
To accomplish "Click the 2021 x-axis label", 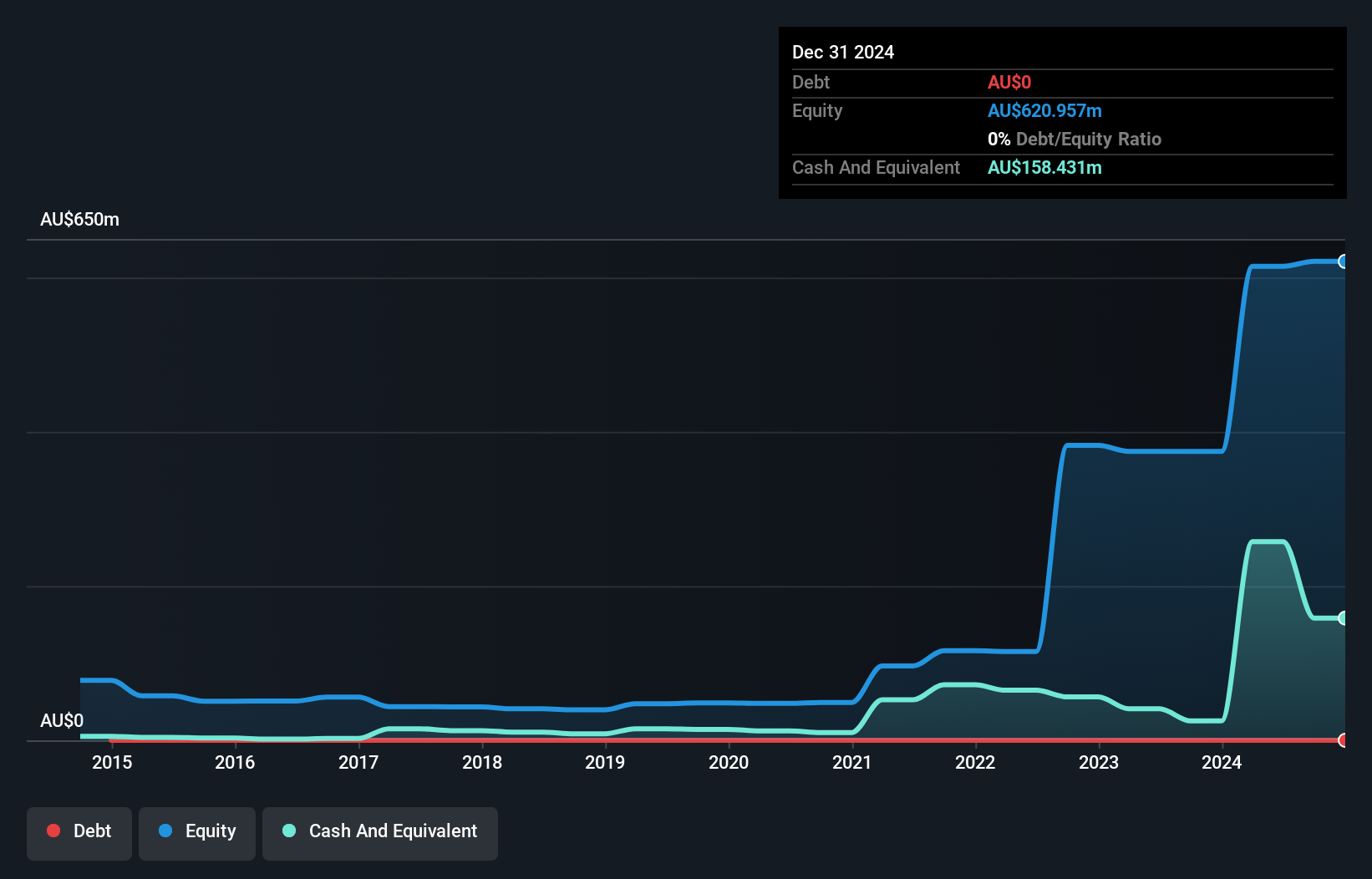I will tap(852, 762).
